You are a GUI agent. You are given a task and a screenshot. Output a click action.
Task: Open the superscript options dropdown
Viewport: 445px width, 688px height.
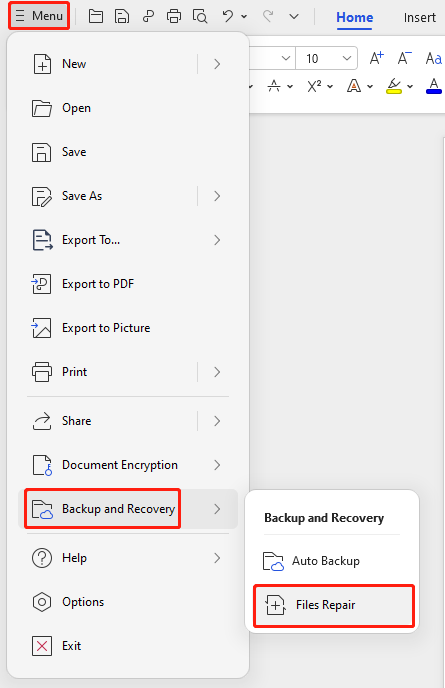(x=330, y=86)
